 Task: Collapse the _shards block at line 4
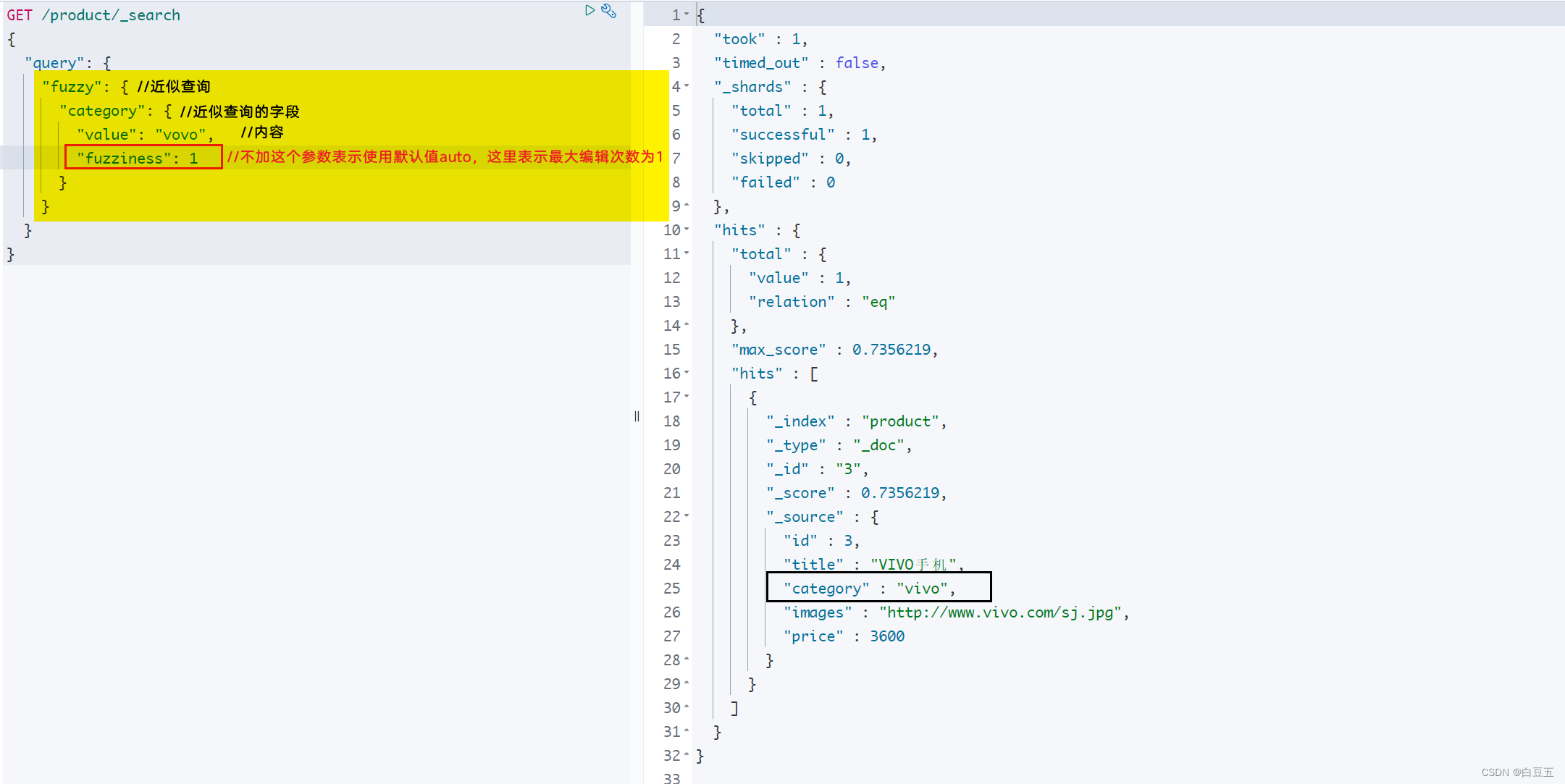(x=687, y=86)
